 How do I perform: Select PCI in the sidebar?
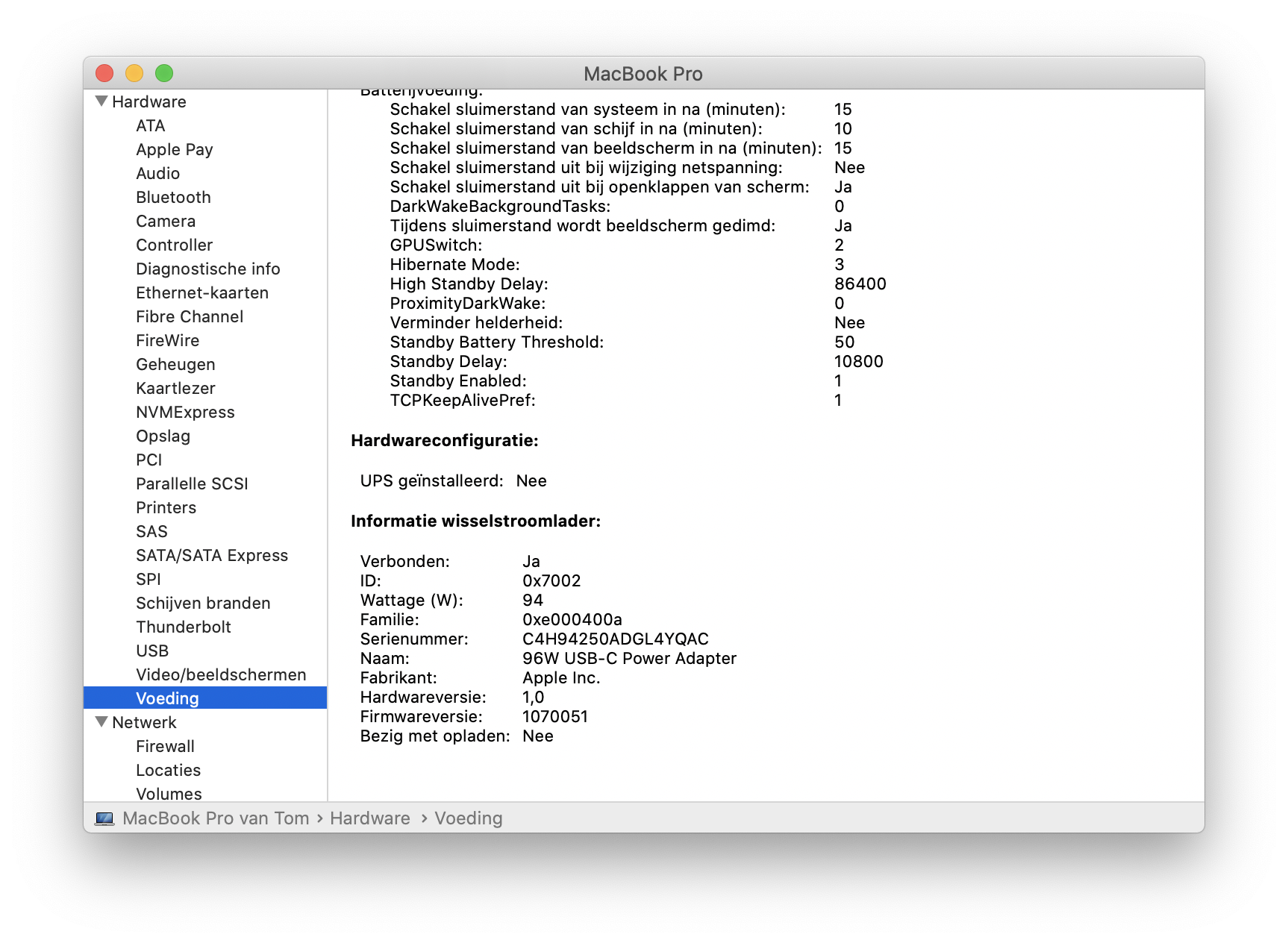point(149,460)
